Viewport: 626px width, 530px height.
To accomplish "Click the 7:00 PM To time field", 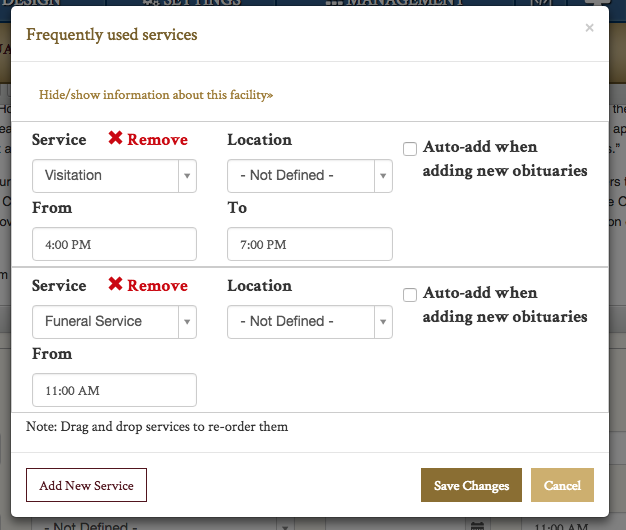I will coord(310,244).
